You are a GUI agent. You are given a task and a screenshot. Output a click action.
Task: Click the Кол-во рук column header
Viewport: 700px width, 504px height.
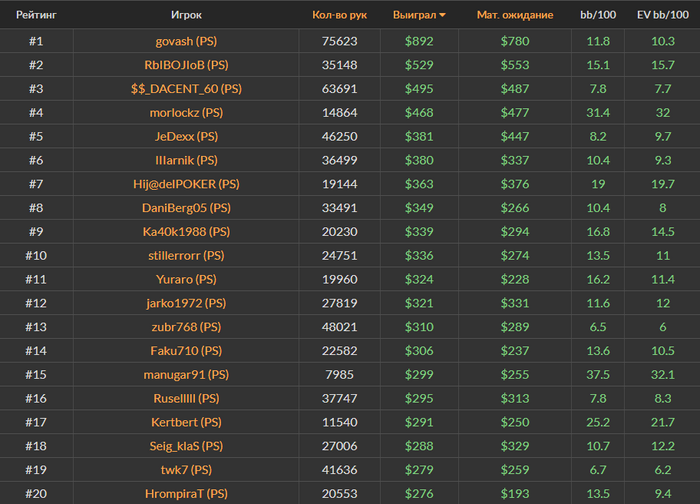339,15
